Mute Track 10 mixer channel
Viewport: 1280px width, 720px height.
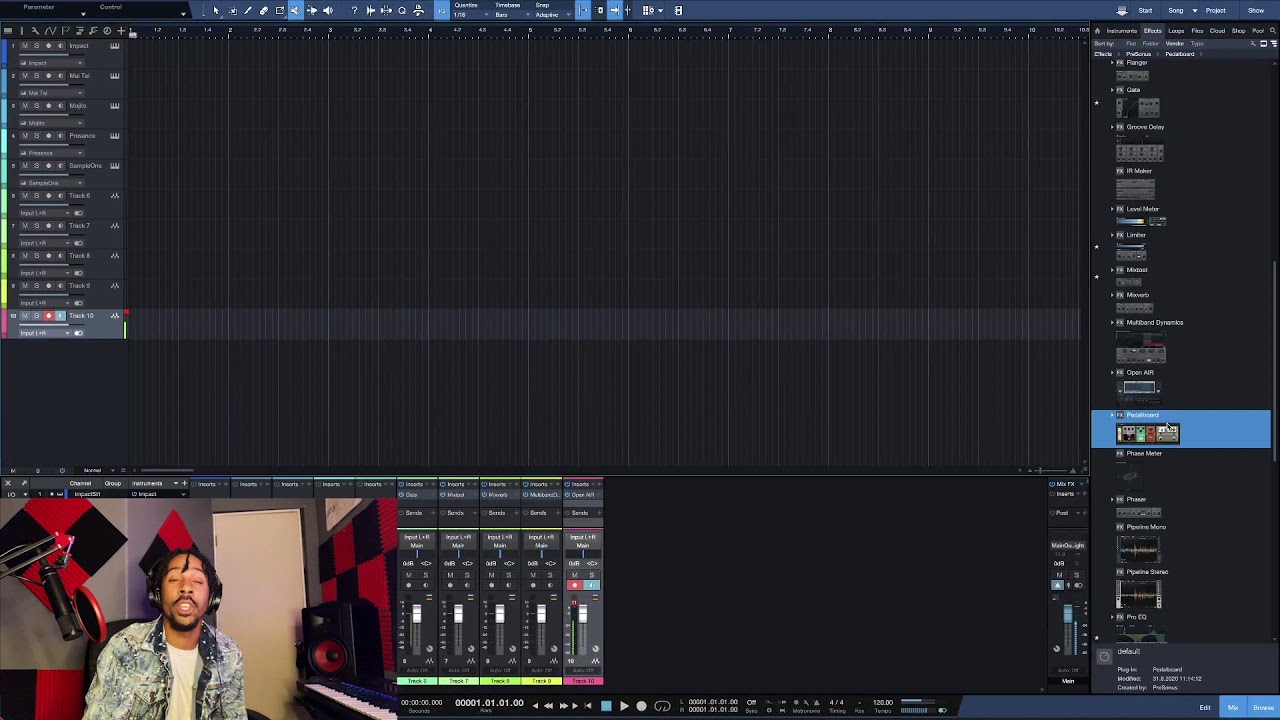[x=574, y=575]
